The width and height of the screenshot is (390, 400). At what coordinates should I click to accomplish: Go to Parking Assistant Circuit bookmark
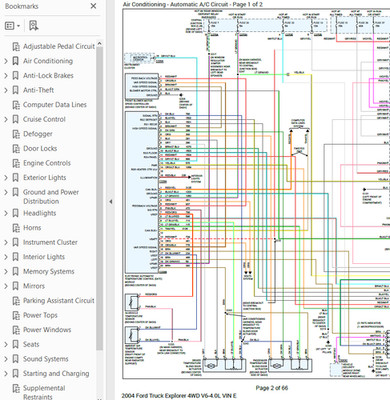pyautogui.click(x=59, y=301)
